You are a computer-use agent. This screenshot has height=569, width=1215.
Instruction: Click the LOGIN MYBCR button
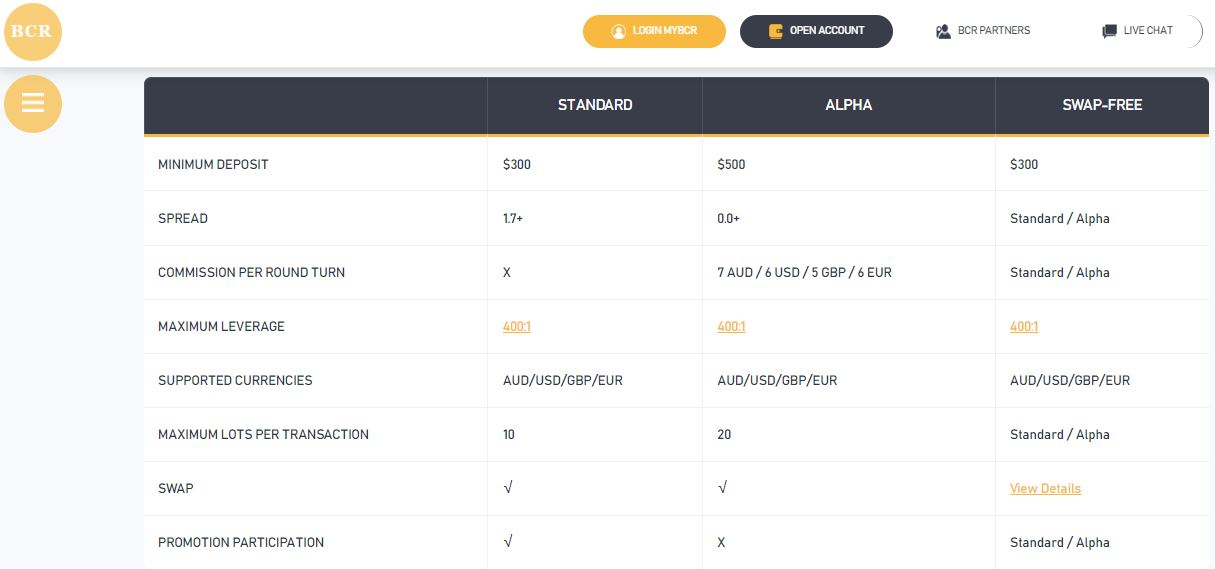click(x=654, y=31)
